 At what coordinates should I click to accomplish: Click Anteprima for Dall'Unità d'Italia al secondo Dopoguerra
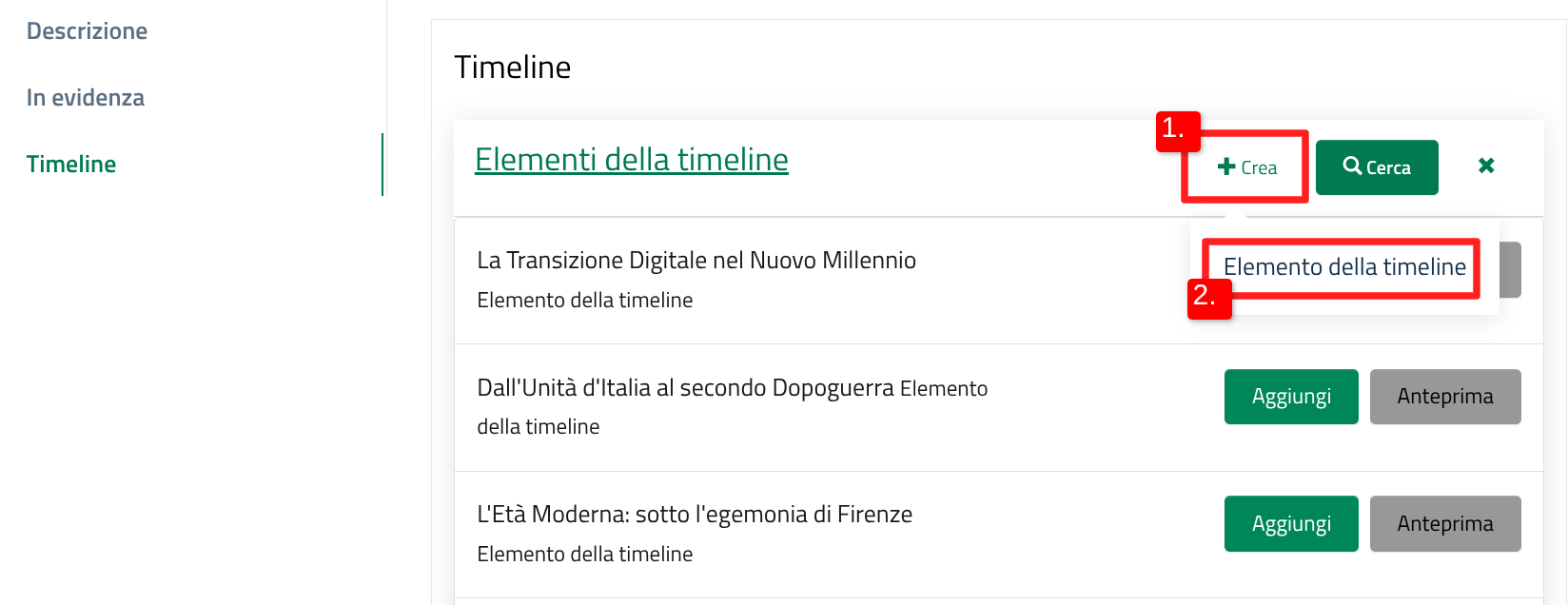(1445, 397)
